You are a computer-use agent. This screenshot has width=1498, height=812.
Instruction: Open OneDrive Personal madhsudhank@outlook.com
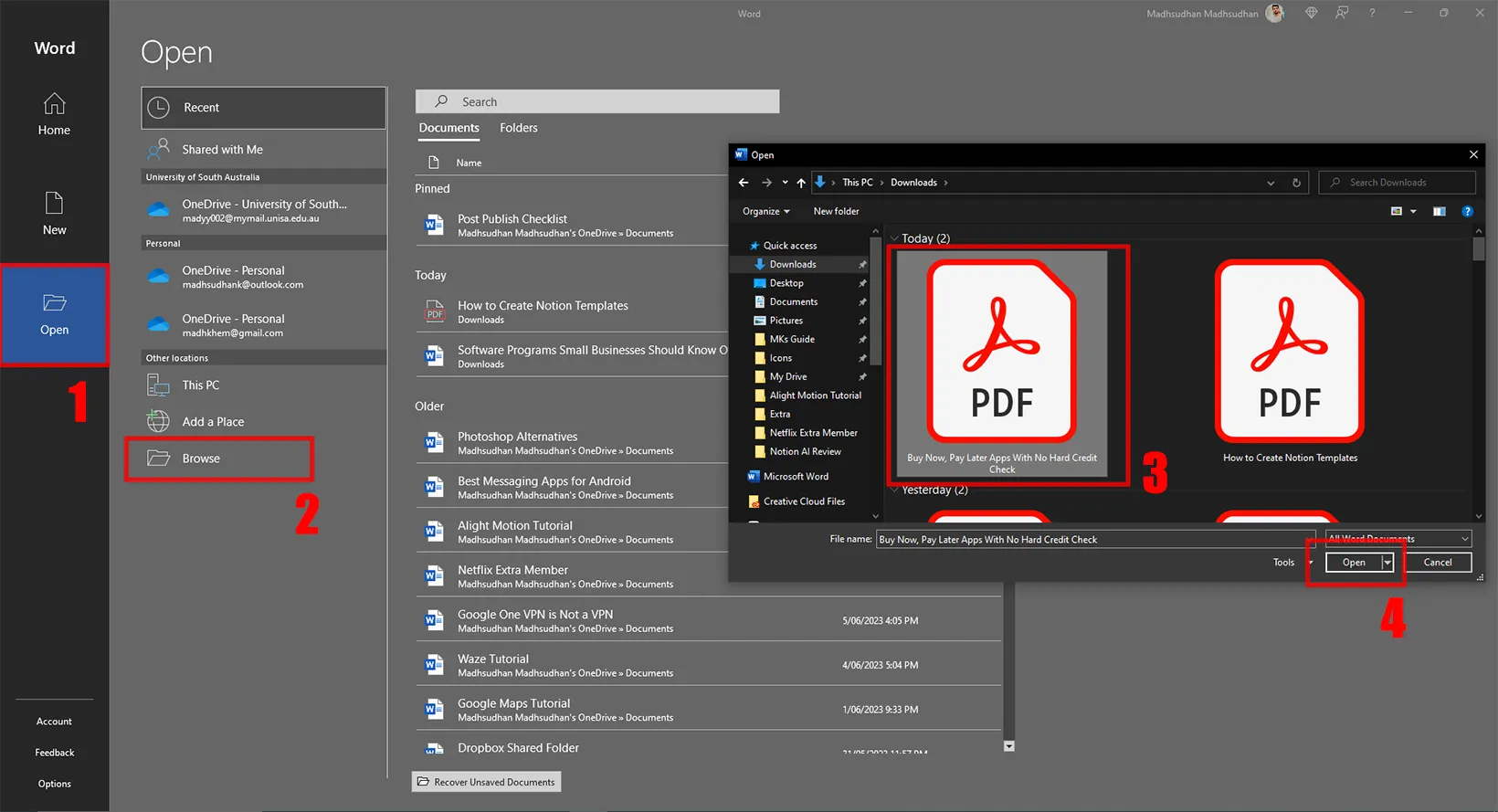point(264,277)
